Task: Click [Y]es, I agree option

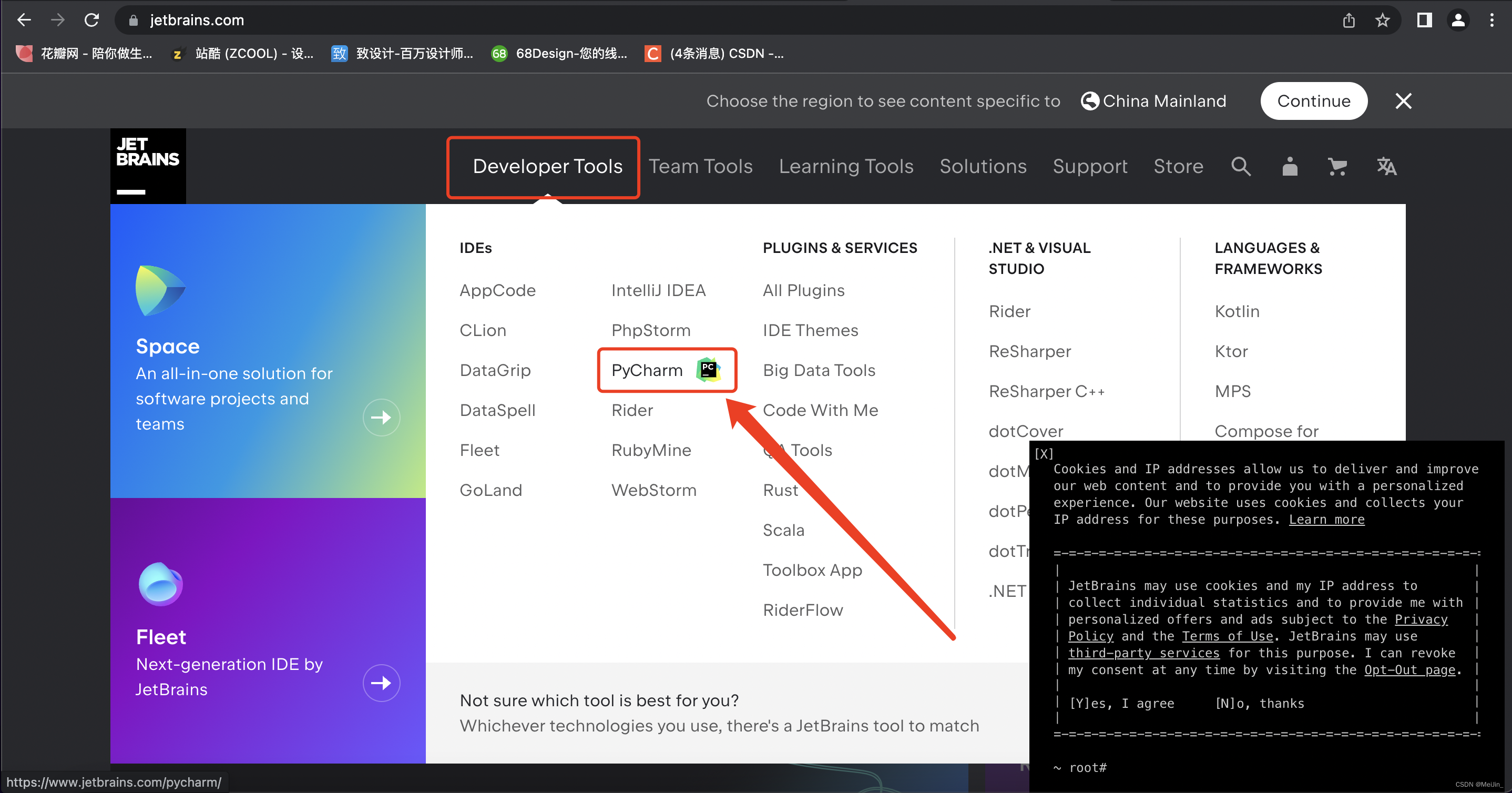Action: click(x=1122, y=703)
